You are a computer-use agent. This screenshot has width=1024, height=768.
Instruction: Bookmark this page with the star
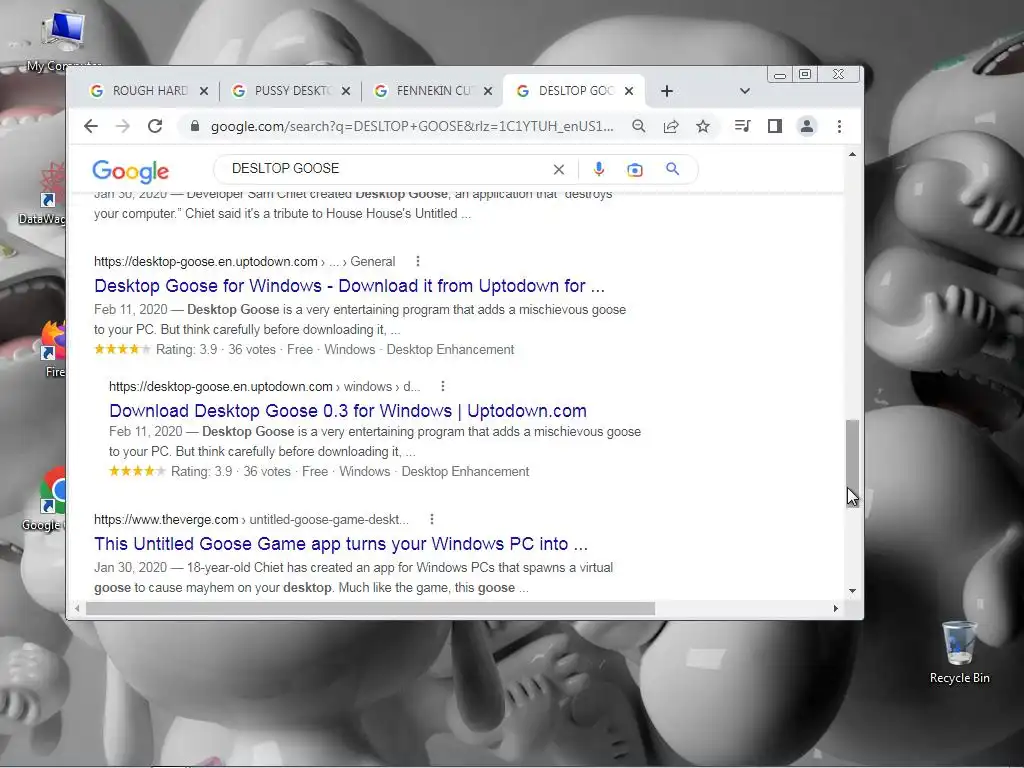pyautogui.click(x=703, y=126)
